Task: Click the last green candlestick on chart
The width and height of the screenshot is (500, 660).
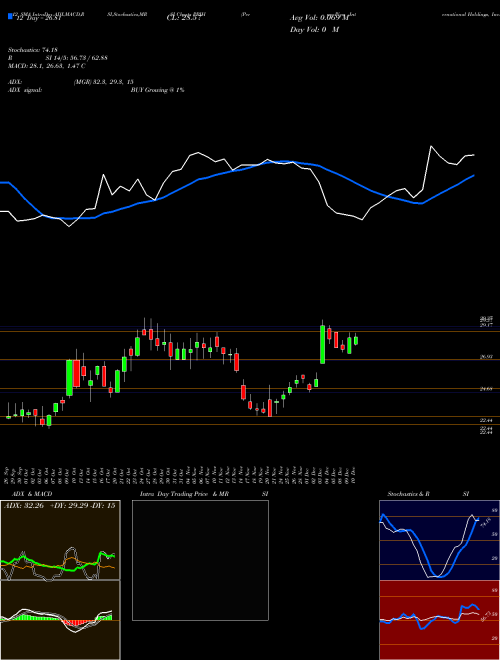Action: pos(356,340)
